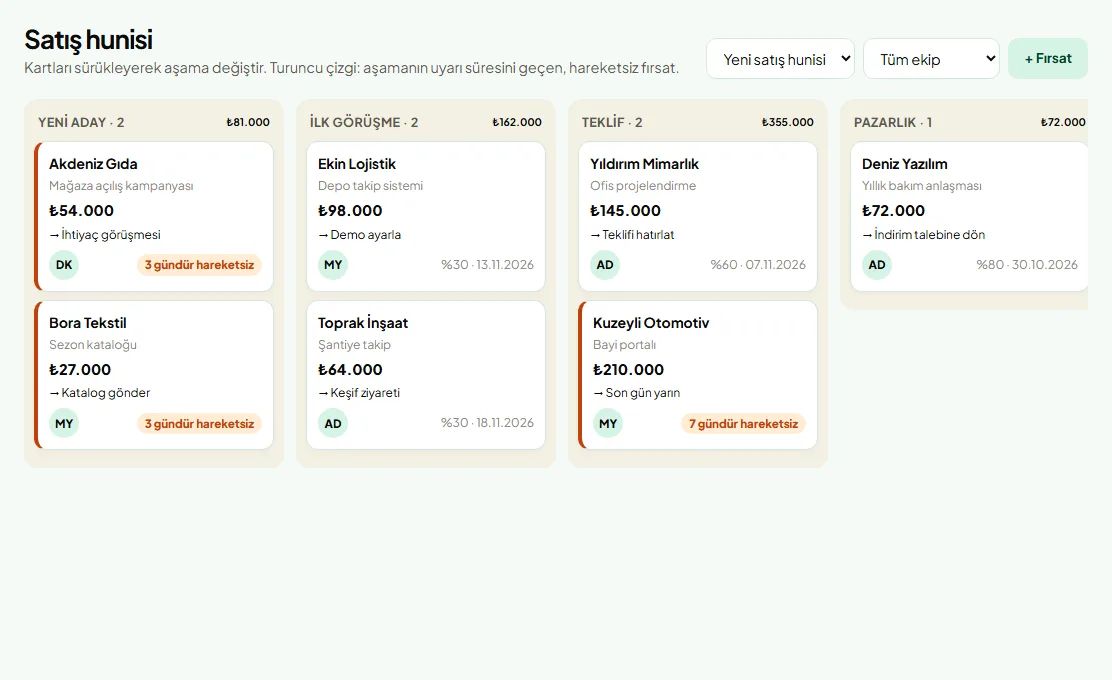Image resolution: width=1112 pixels, height=680 pixels.
Task: Click MY avatar on Bora Tekstil card
Action: click(64, 424)
